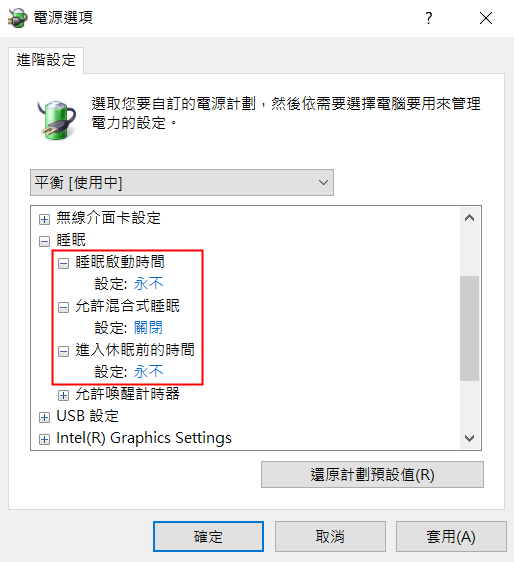The height and width of the screenshot is (562, 514).
Task: Collapse the 允許混合式睡眠 node
Action: (x=63, y=307)
